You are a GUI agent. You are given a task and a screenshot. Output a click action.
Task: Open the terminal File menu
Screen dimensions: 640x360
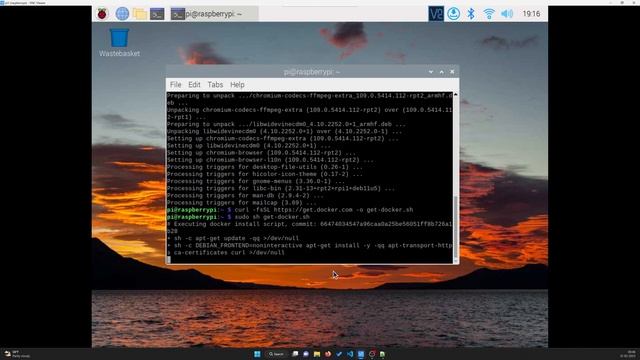click(176, 84)
